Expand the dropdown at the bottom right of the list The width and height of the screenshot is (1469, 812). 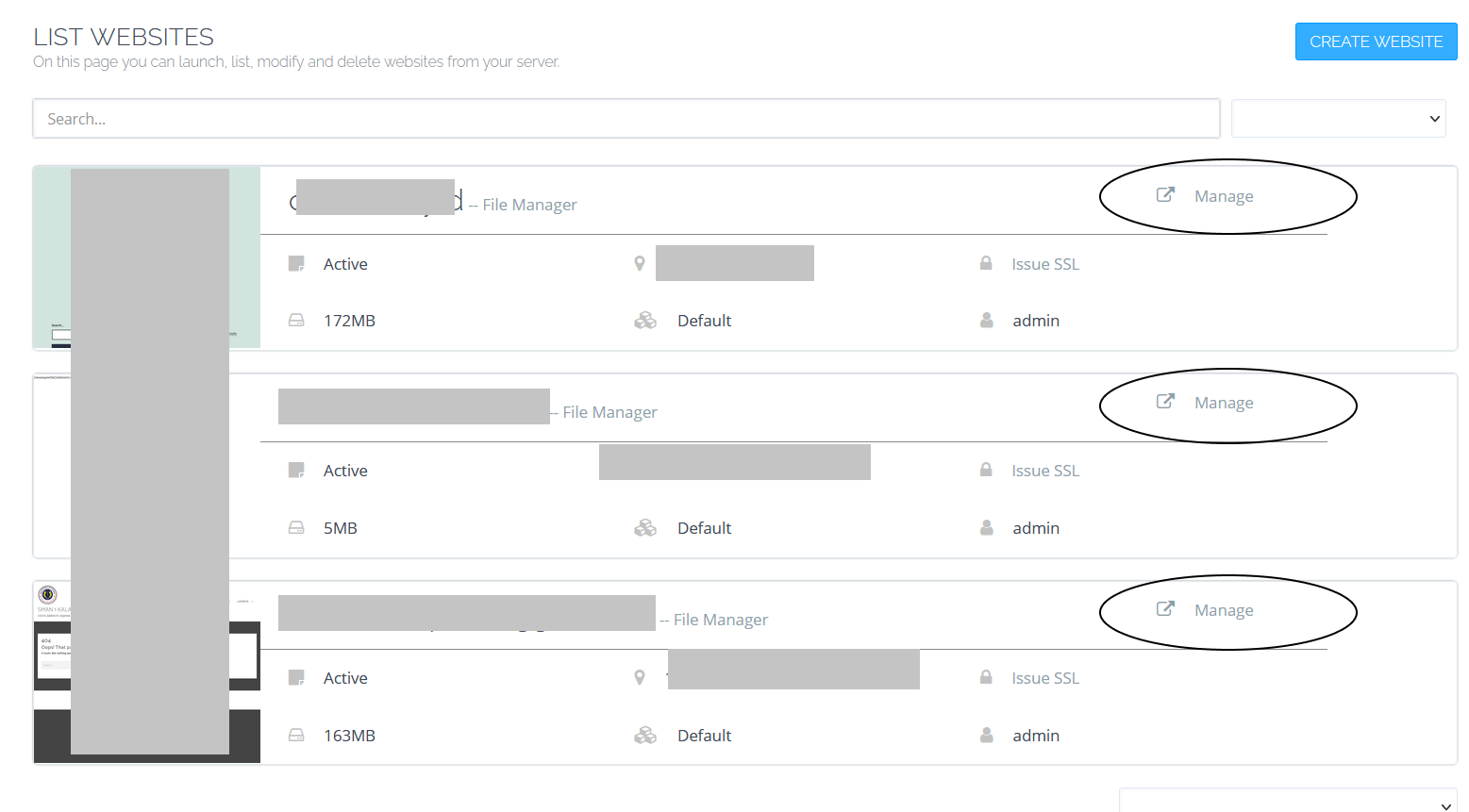(x=1288, y=802)
